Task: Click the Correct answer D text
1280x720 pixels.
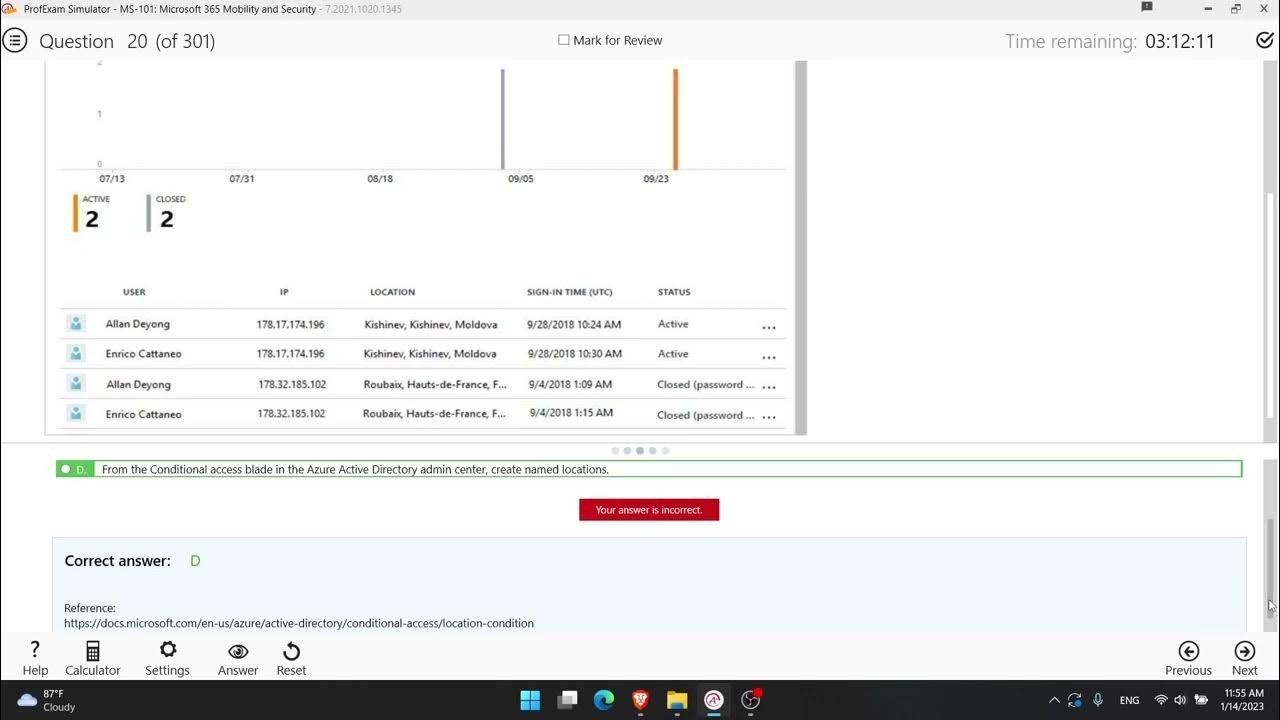Action: 133,561
